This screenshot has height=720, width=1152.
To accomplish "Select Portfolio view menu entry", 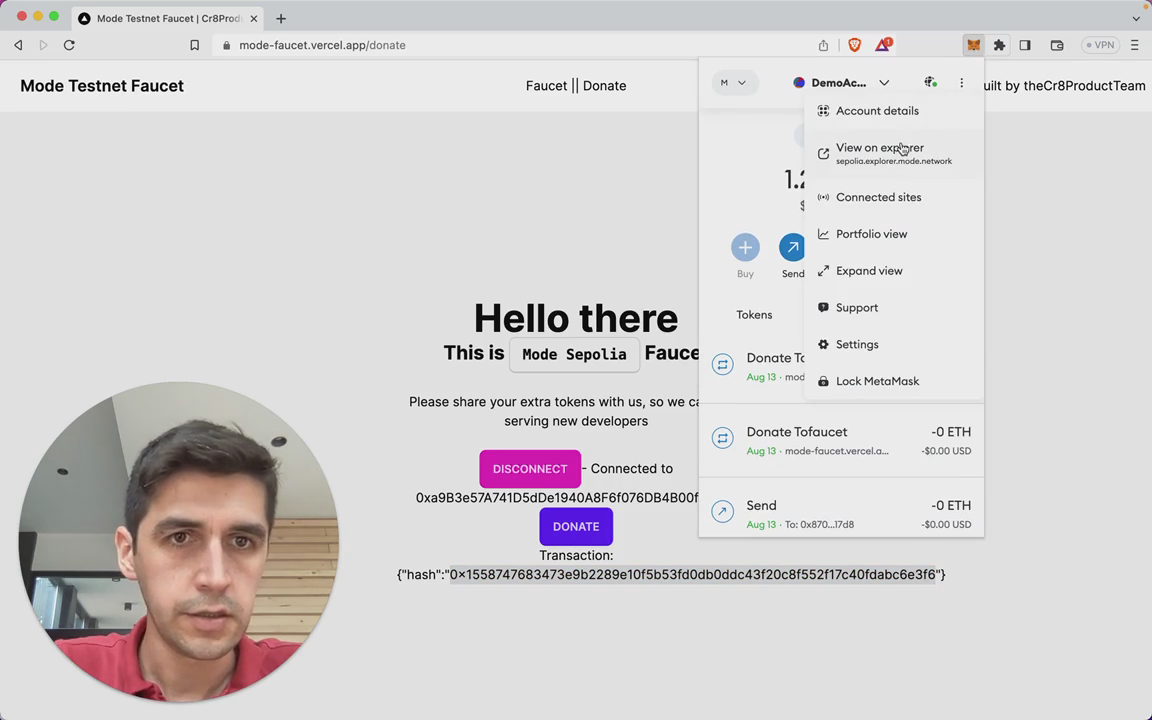I will (893, 234).
